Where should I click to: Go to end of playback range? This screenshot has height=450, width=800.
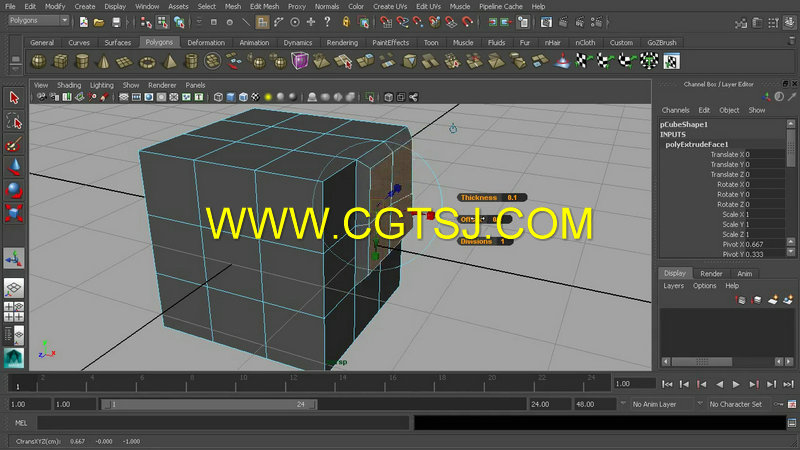click(x=788, y=384)
